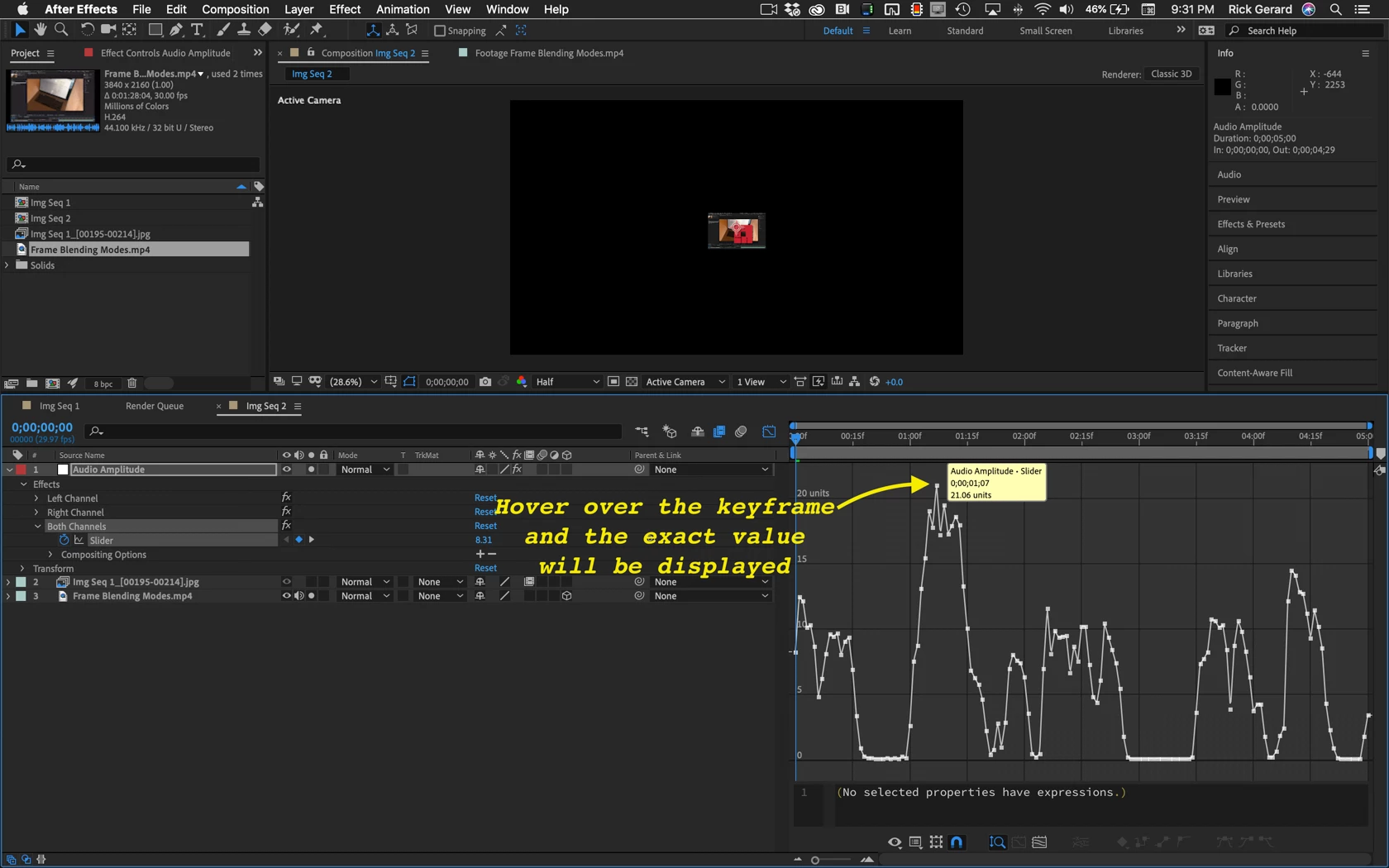Click the delete trash icon in Project panel
Viewport: 1389px width, 868px height.
click(132, 384)
